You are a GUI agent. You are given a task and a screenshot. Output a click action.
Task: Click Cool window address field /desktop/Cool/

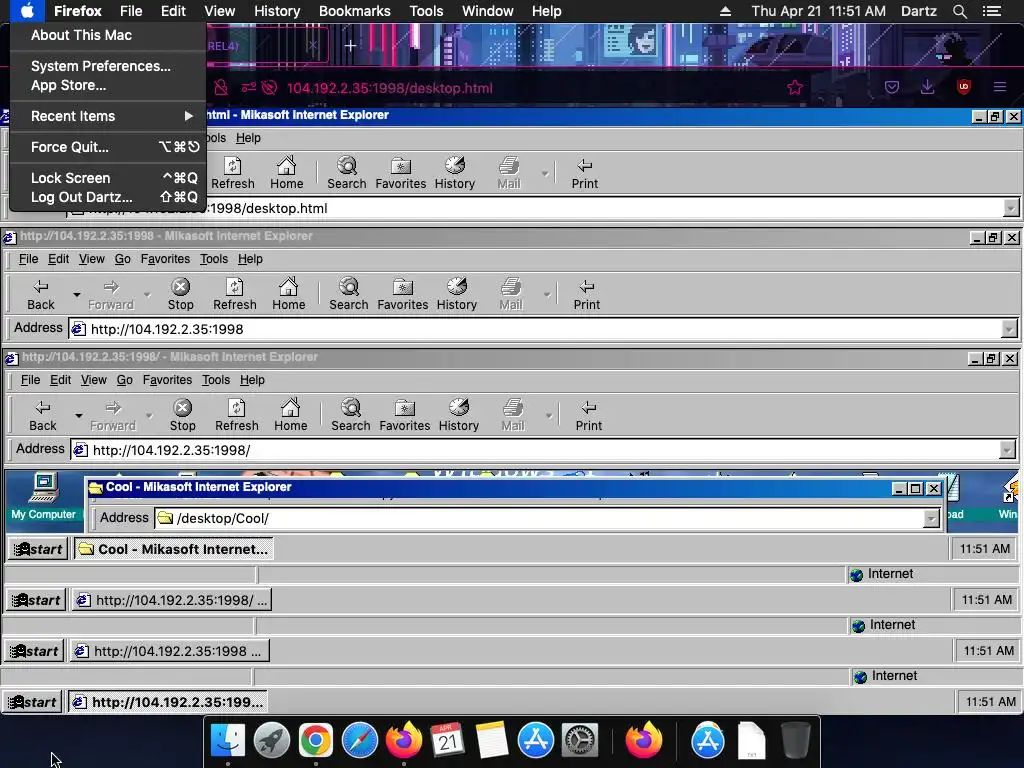[547, 519]
